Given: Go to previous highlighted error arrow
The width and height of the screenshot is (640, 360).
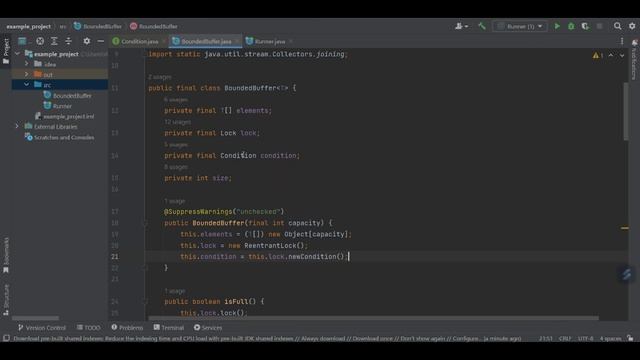Looking at the screenshot, I should (x=611, y=55).
